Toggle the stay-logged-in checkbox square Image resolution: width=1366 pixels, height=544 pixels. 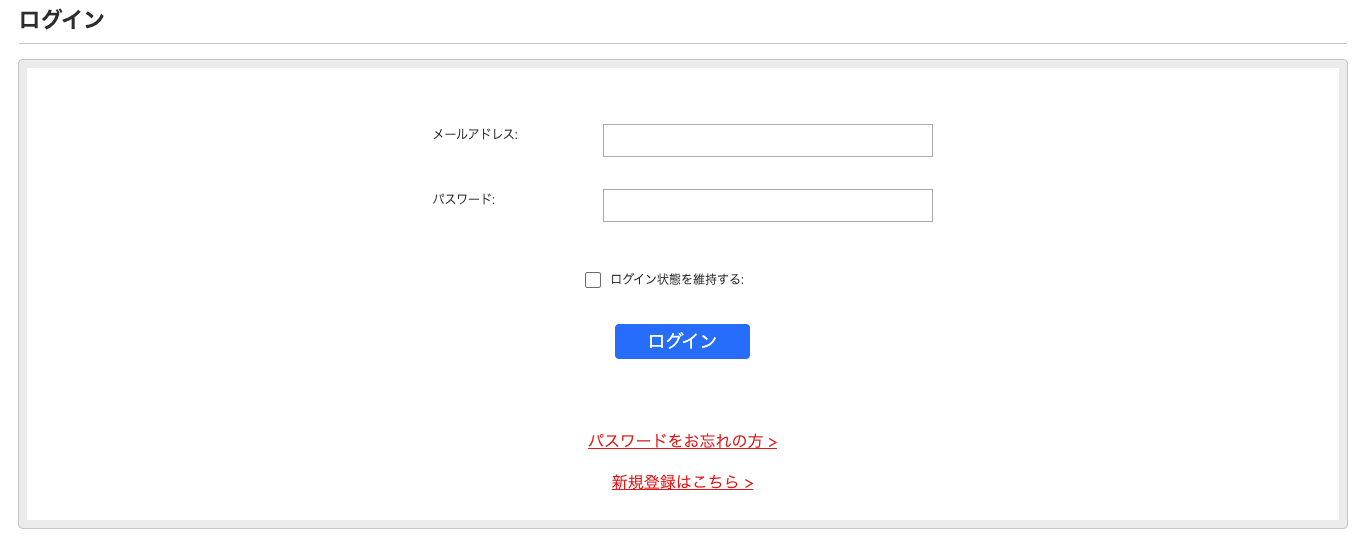[593, 280]
